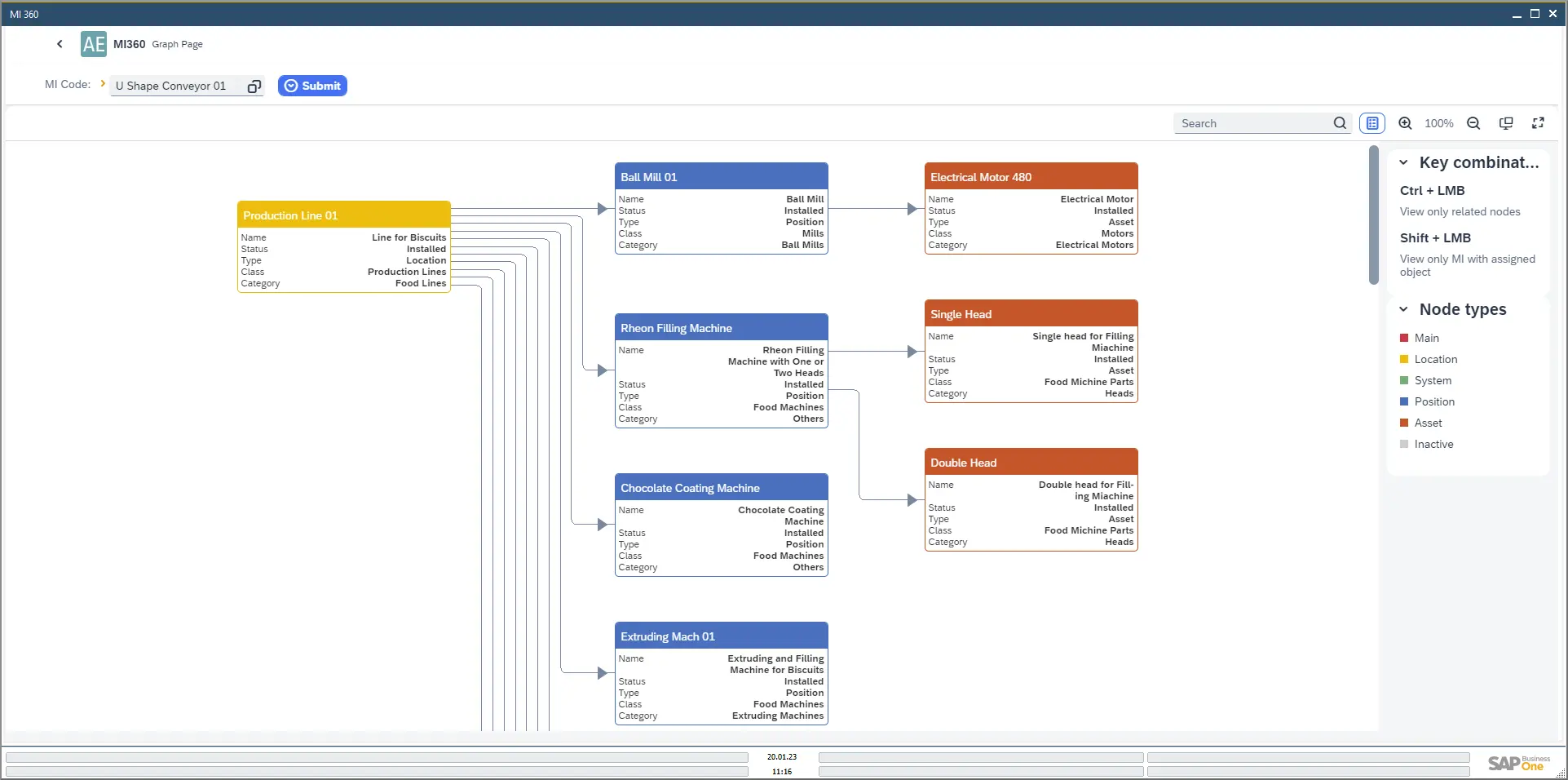Click the U Shape Conveyor 01 field
This screenshot has height=780, width=1568.
178,86
